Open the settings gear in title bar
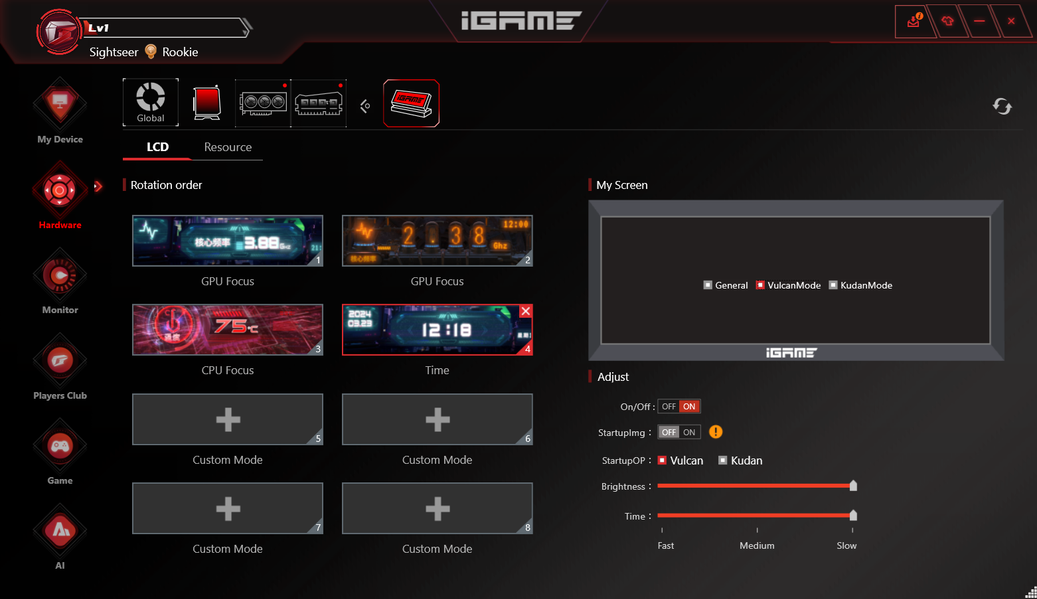 point(948,21)
